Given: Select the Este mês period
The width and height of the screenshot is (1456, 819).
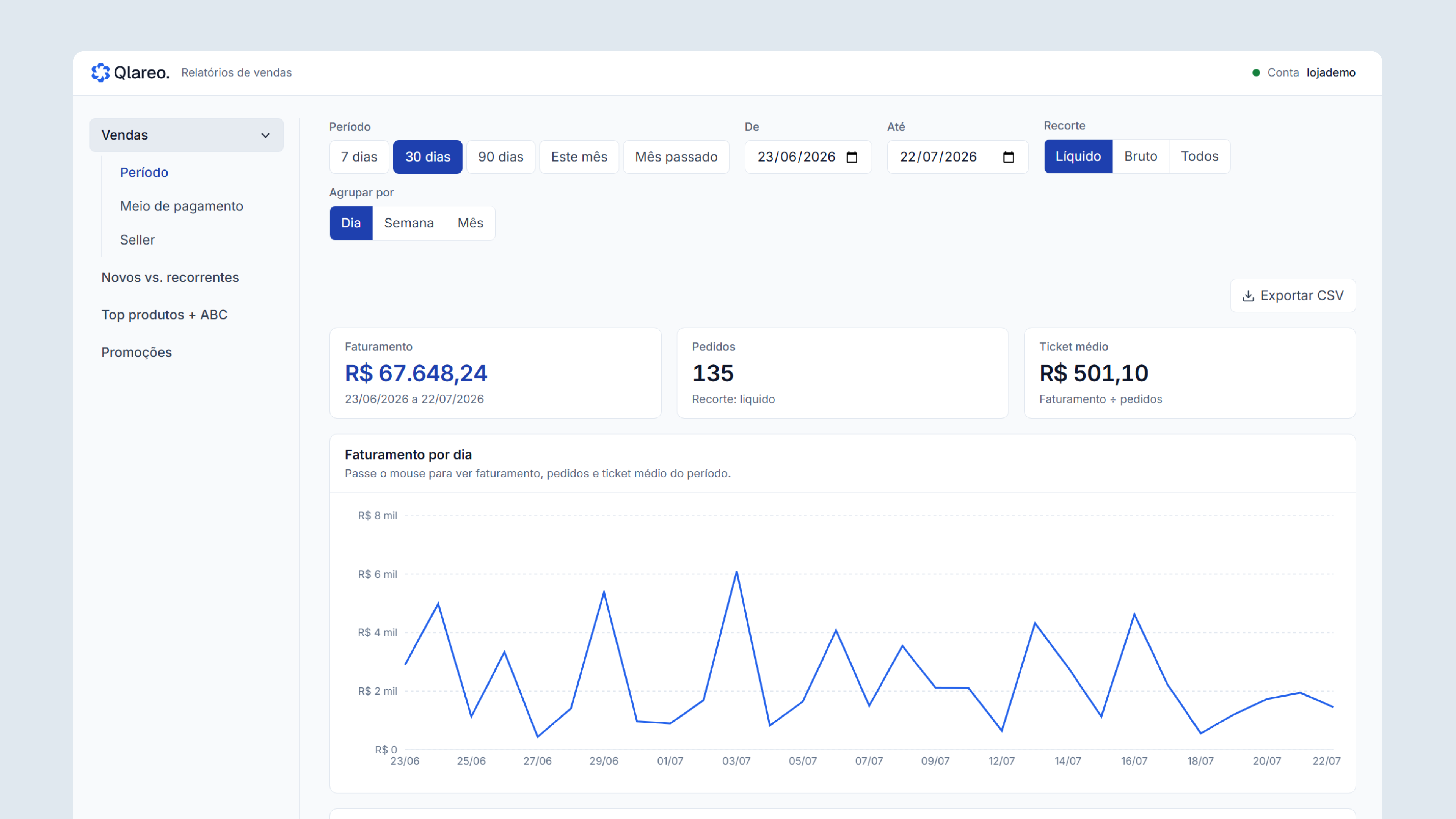Looking at the screenshot, I should 579,157.
